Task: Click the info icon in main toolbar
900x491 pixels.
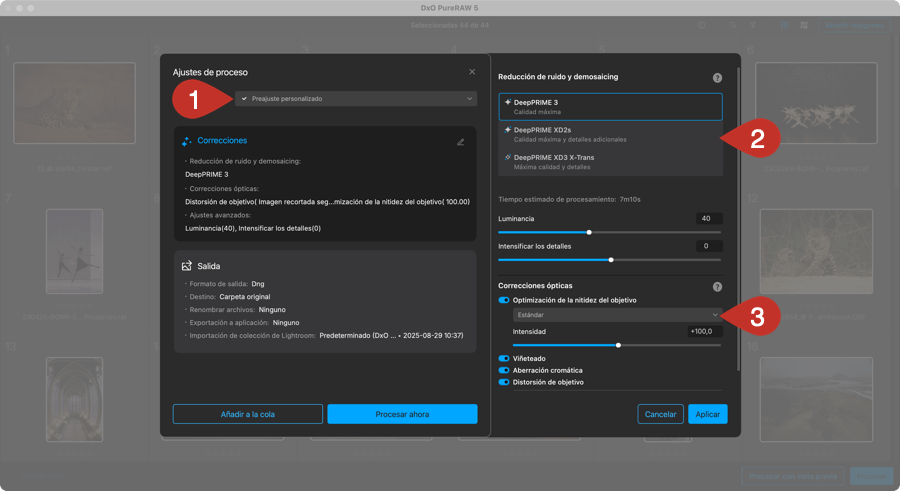Action: tap(701, 25)
